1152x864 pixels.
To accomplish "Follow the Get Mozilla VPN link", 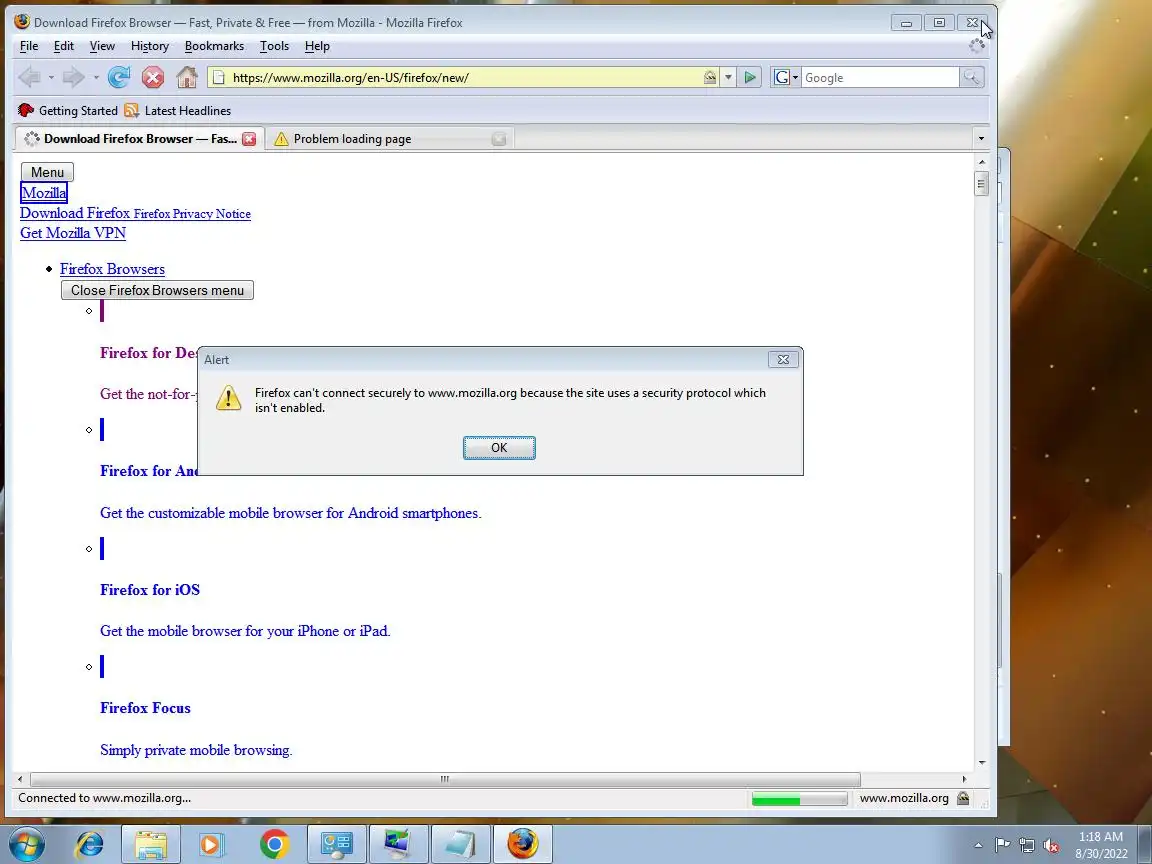I will [73, 233].
